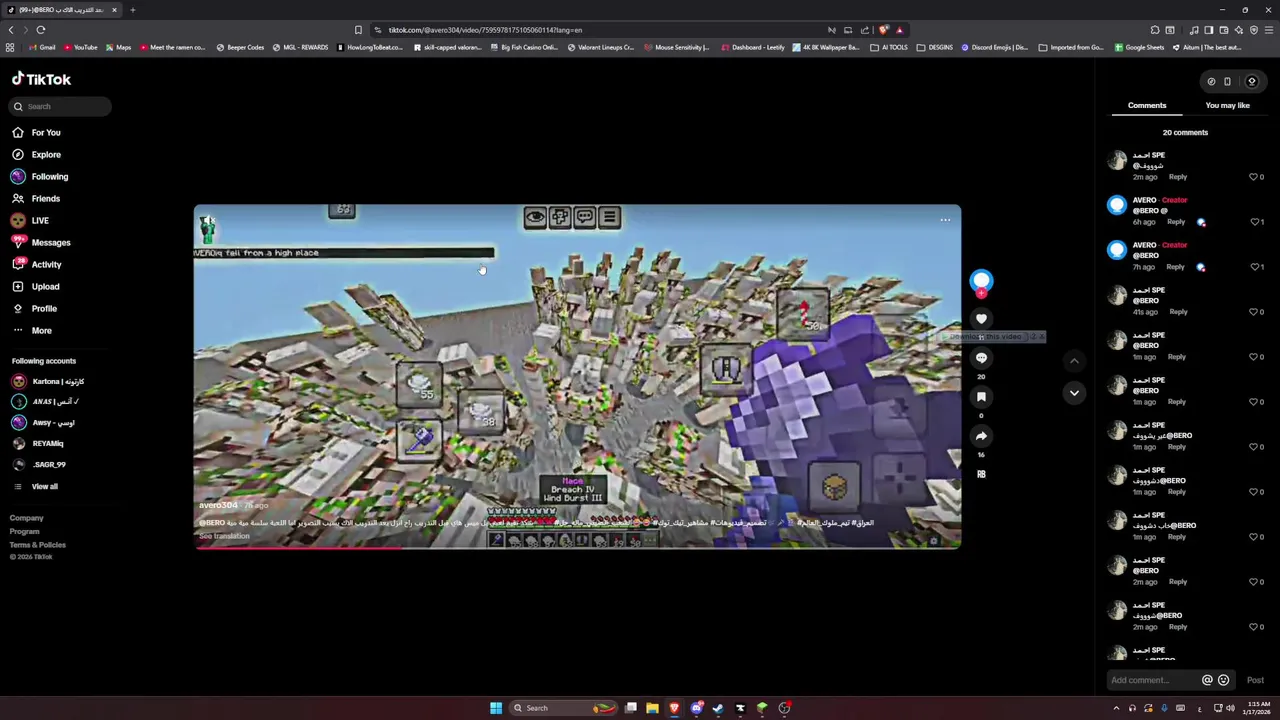Go back in the browser
The width and height of the screenshot is (1280, 720).
11,30
